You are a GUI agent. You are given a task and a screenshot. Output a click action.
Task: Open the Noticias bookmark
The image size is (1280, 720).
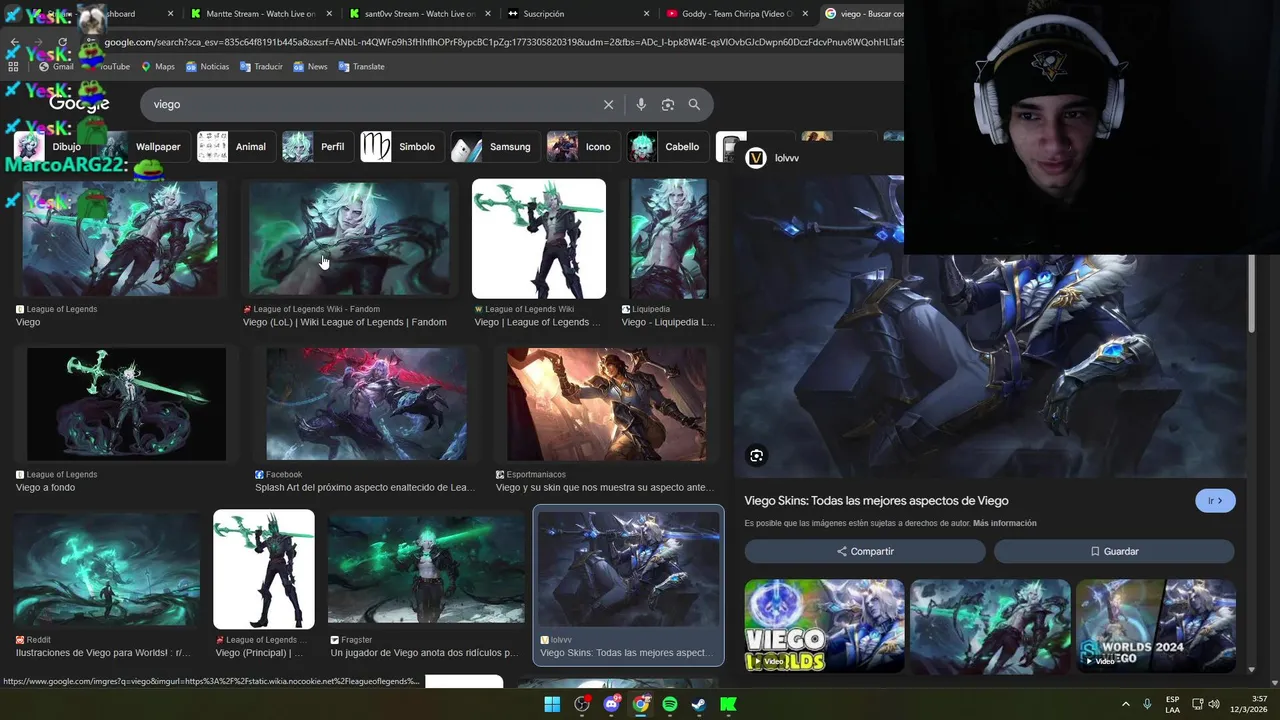click(207, 66)
